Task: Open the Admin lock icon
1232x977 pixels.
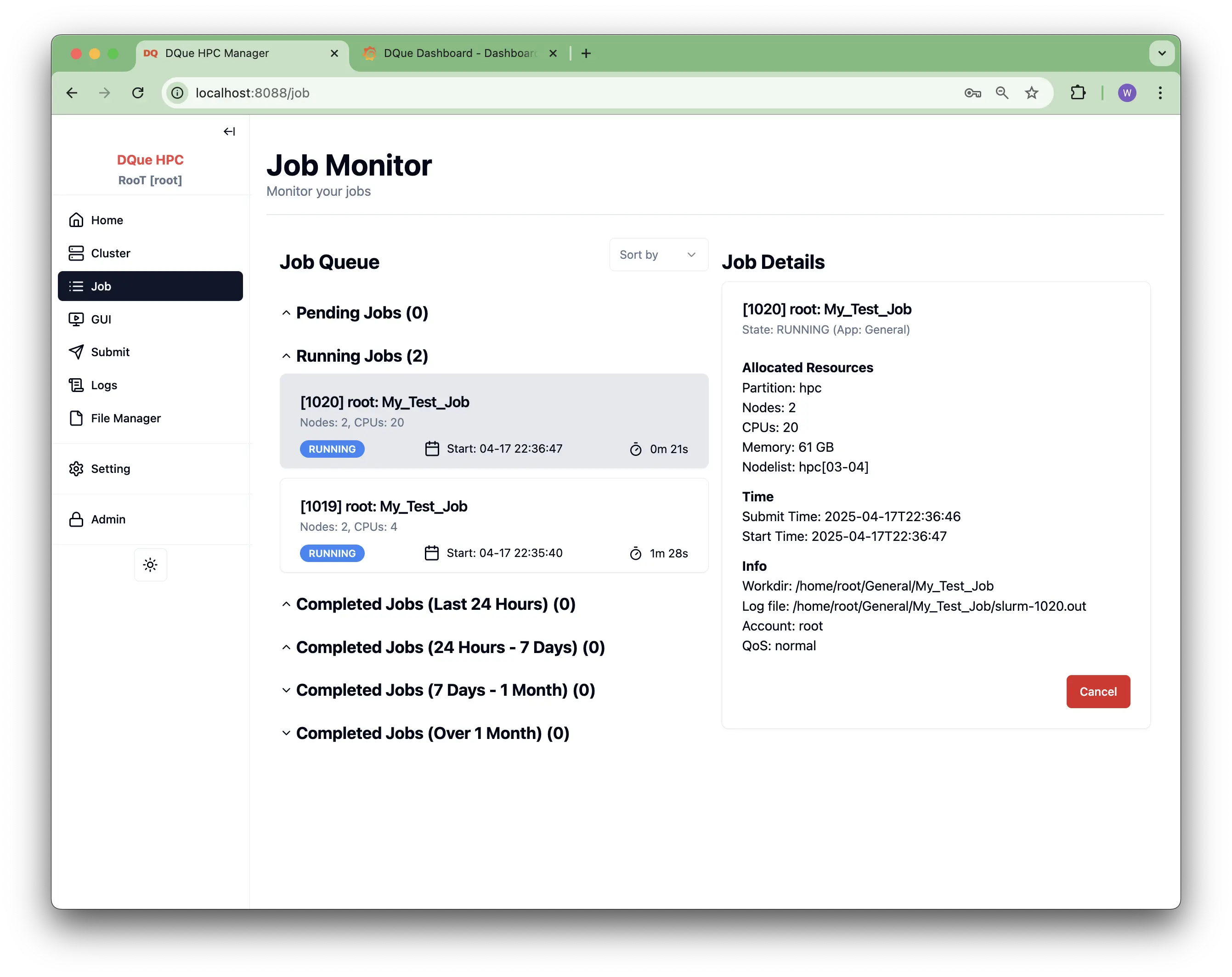Action: (77, 519)
